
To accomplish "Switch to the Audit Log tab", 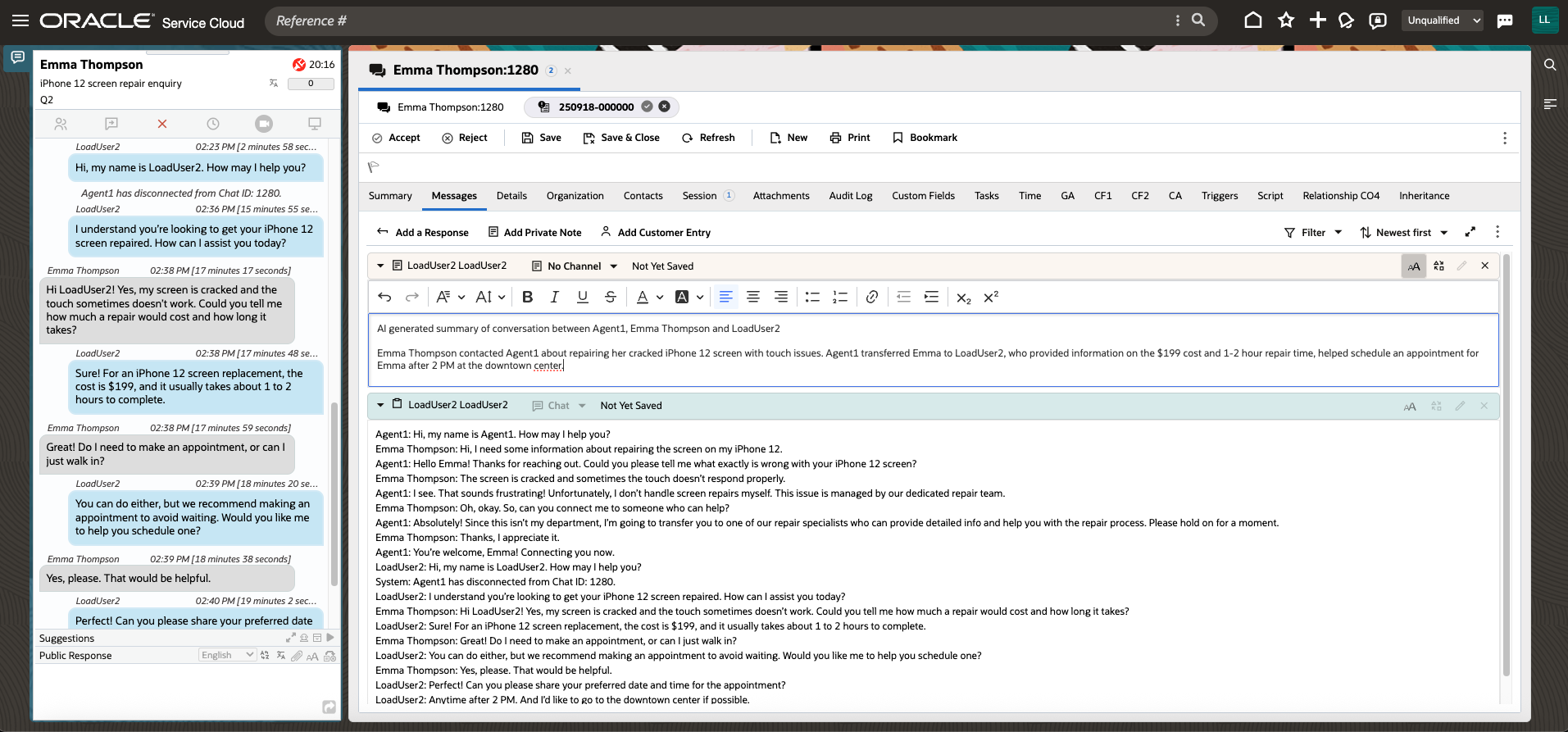I will tap(851, 196).
